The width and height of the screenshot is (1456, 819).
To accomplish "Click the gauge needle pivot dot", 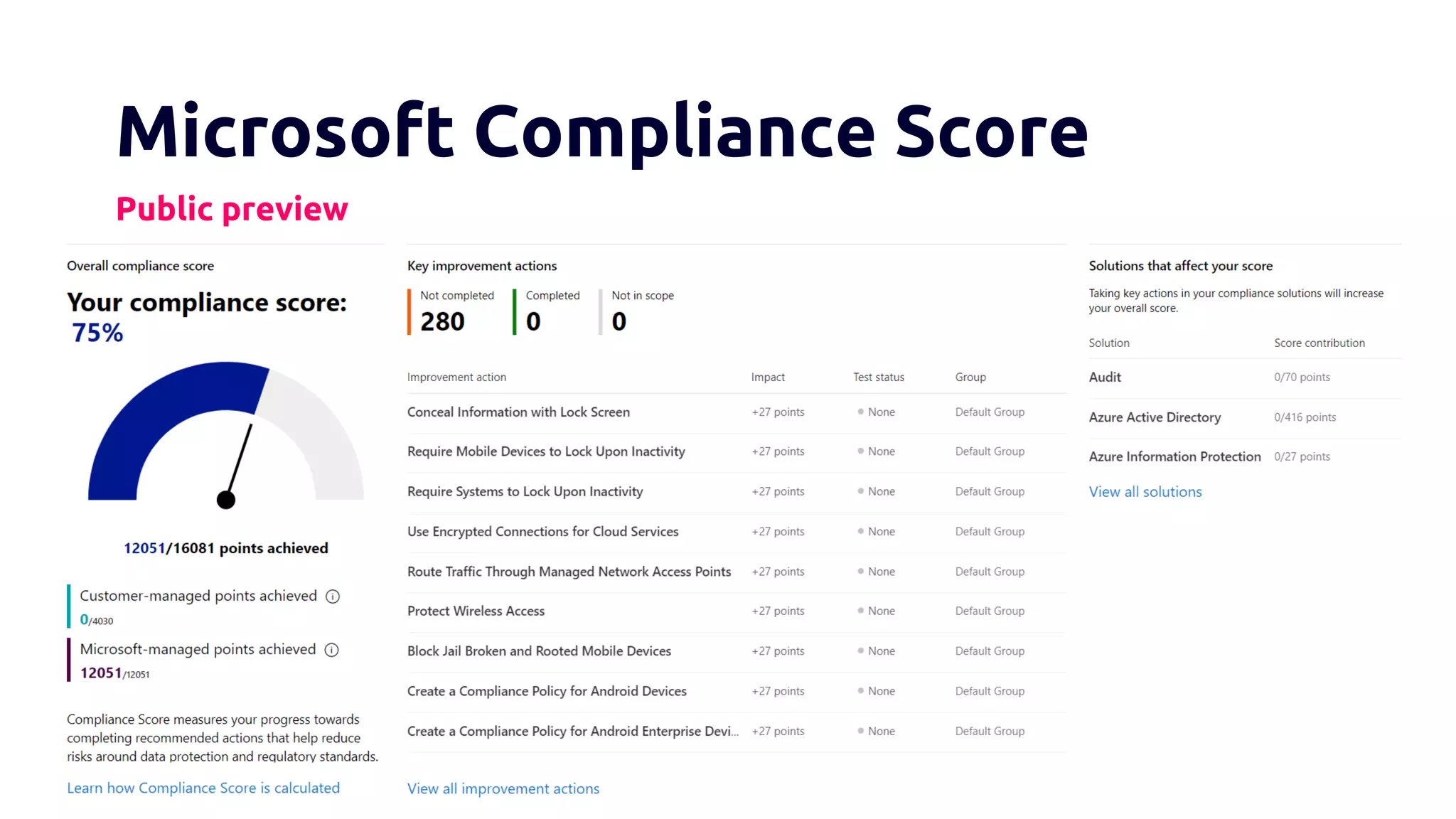I will click(x=226, y=500).
